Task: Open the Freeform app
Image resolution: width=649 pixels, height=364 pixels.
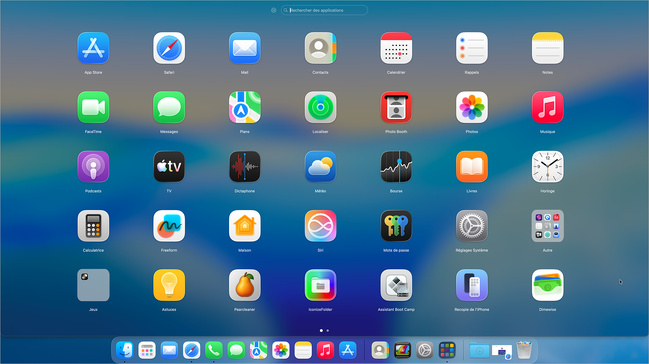Action: [169, 226]
